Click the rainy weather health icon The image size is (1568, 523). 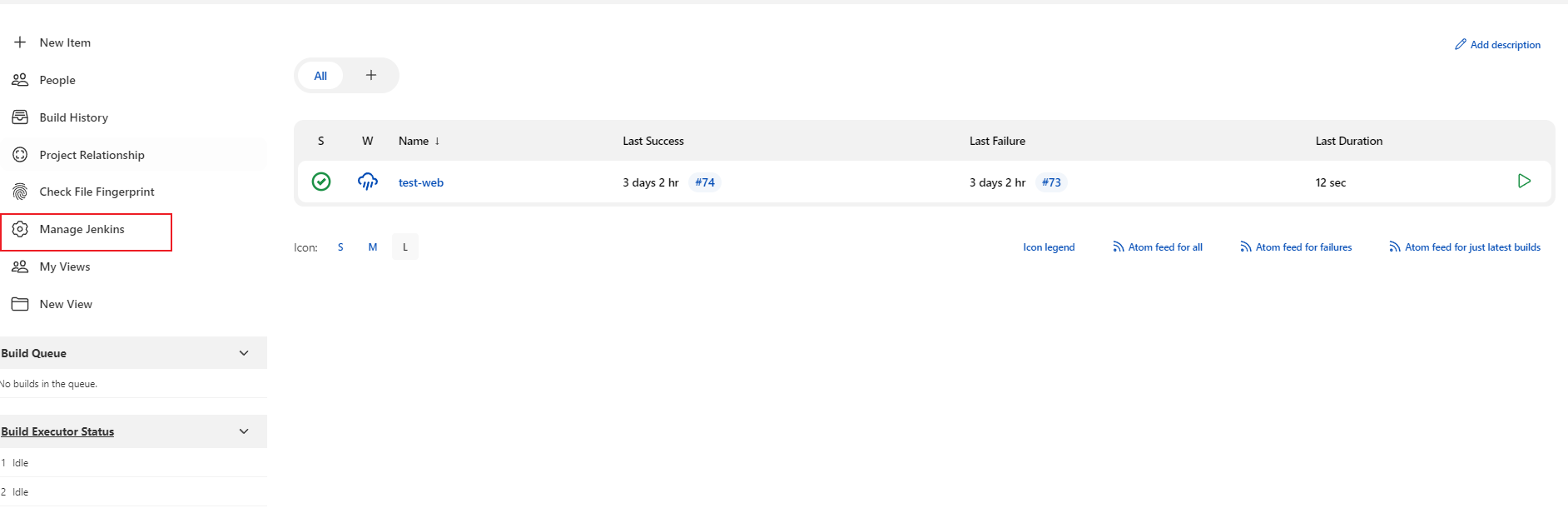pos(367,182)
